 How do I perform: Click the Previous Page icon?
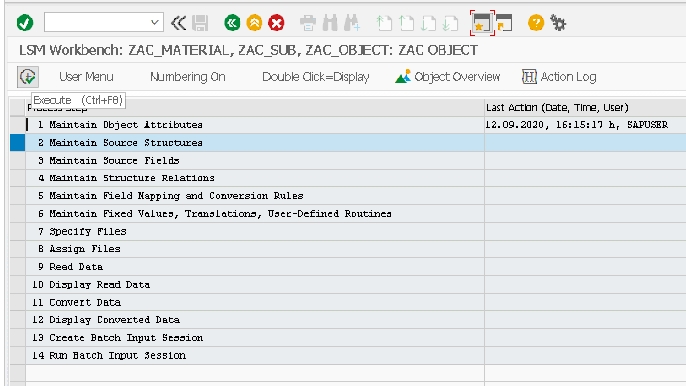406,23
